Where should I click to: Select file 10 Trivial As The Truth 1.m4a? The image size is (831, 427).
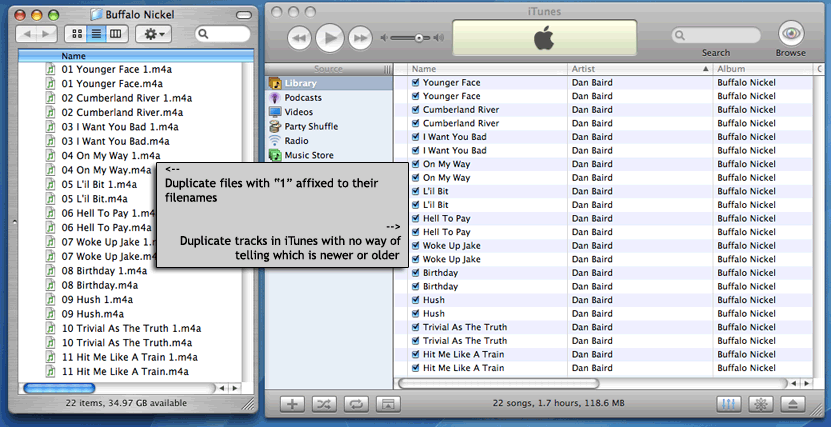(131, 328)
